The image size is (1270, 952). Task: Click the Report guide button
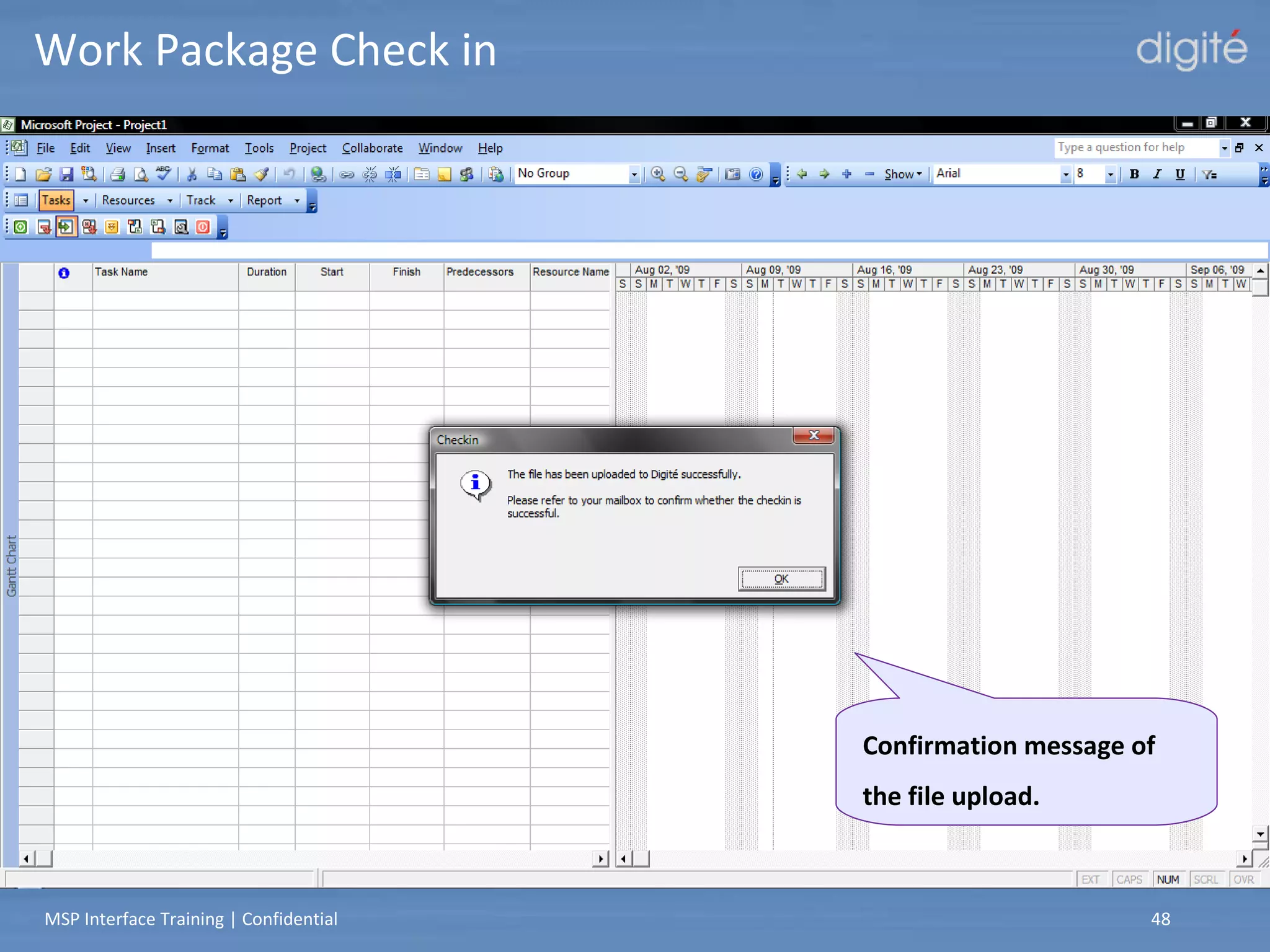264,200
